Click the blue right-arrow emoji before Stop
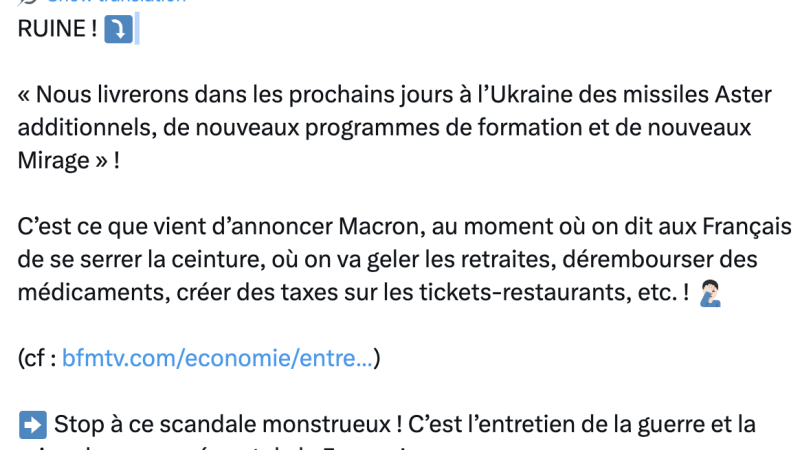800x450 pixels. tap(33, 424)
